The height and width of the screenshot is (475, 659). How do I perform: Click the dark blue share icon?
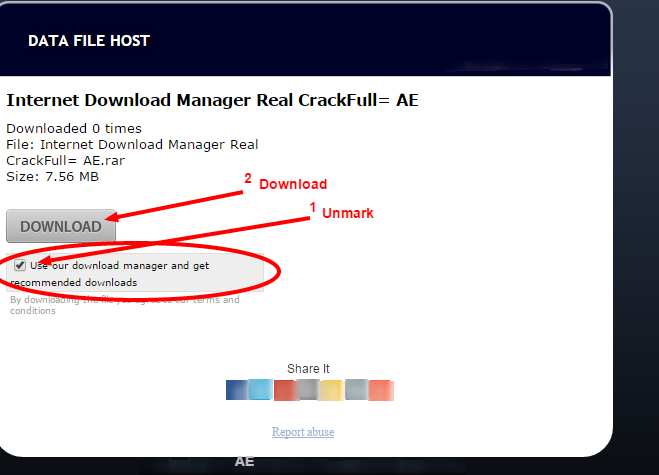(x=237, y=390)
